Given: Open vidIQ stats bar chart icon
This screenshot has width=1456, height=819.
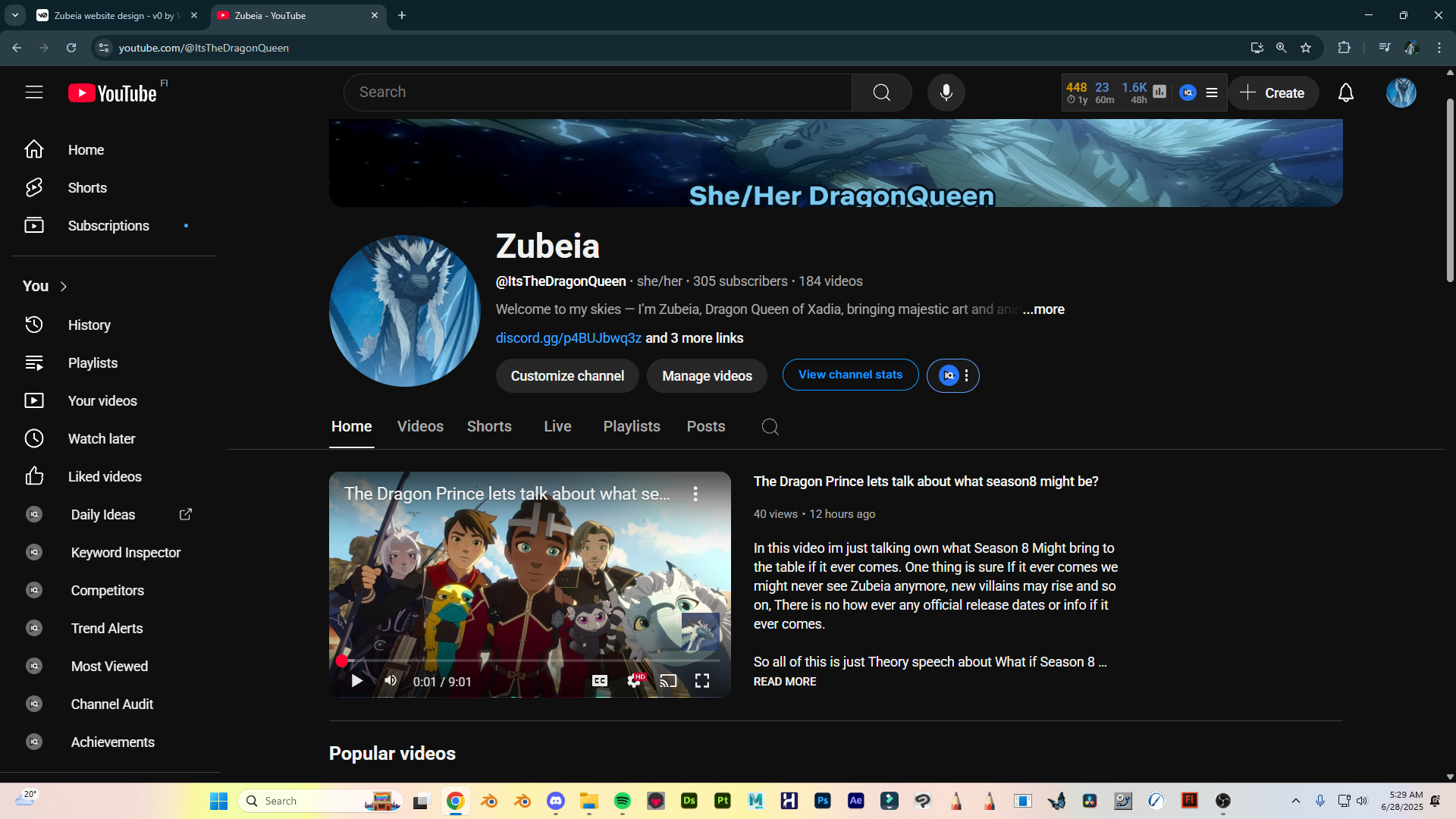Looking at the screenshot, I should click(x=1159, y=92).
